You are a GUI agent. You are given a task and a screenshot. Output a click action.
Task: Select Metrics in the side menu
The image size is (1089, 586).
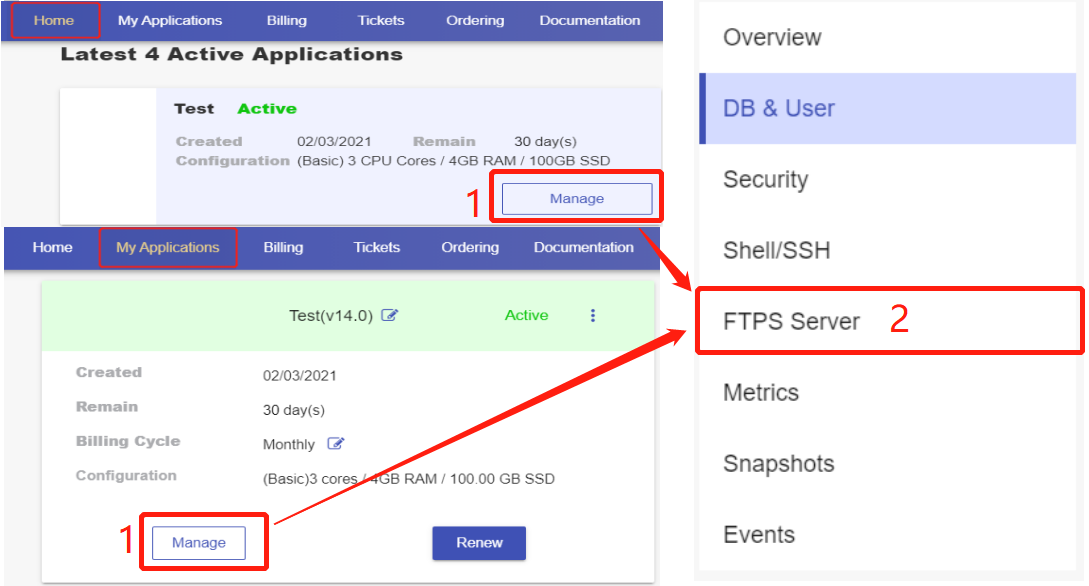(x=760, y=392)
